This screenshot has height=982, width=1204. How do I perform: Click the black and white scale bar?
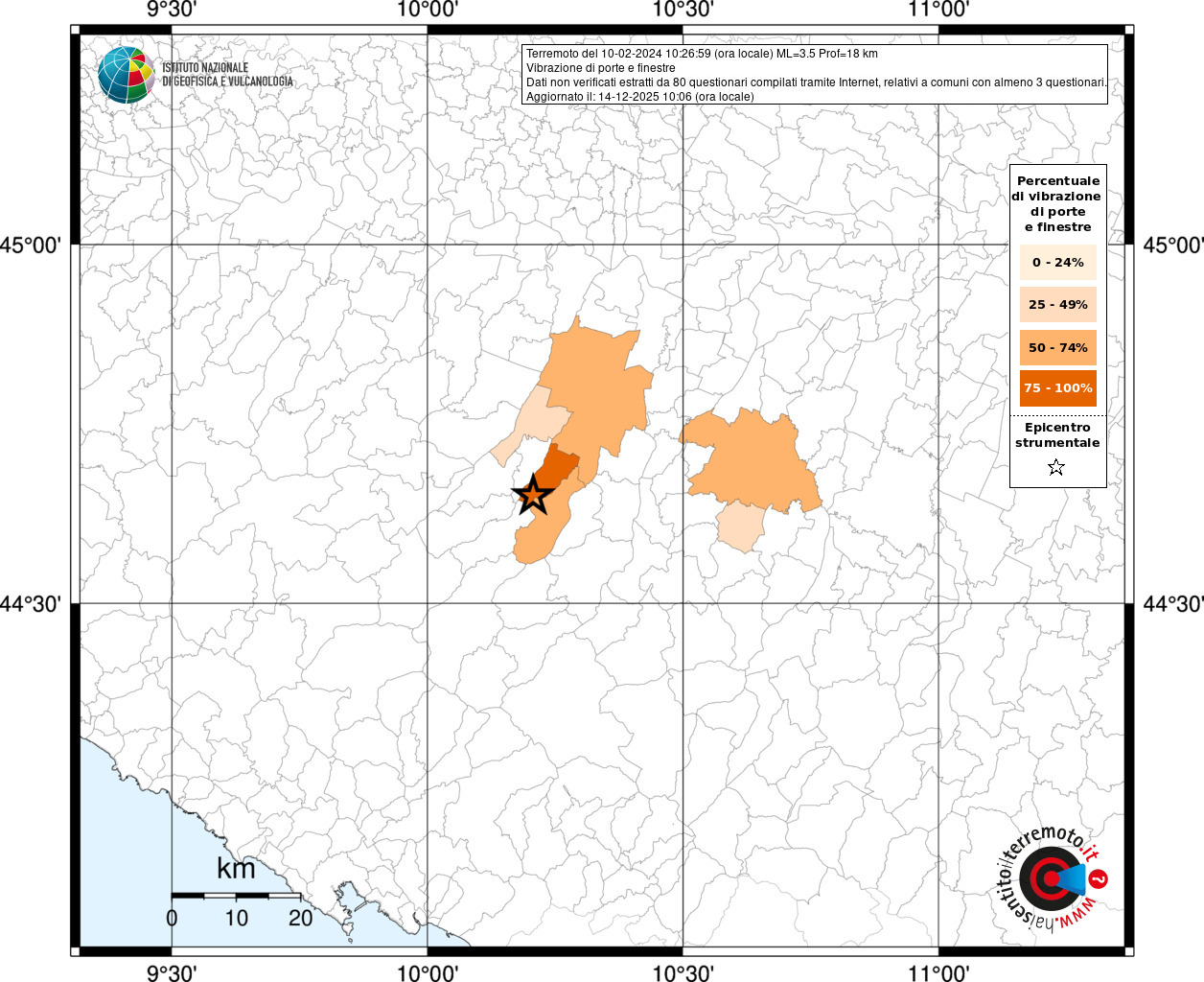[x=236, y=895]
